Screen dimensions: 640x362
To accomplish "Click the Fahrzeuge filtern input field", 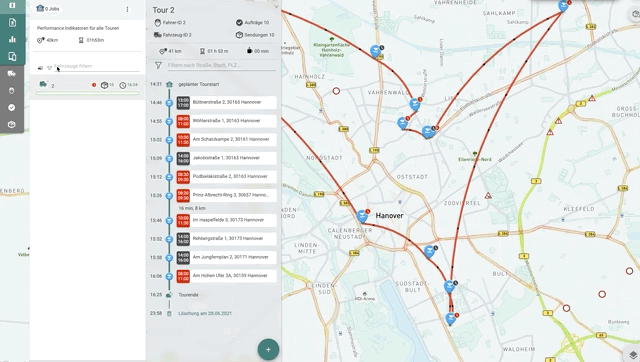I will (96, 66).
